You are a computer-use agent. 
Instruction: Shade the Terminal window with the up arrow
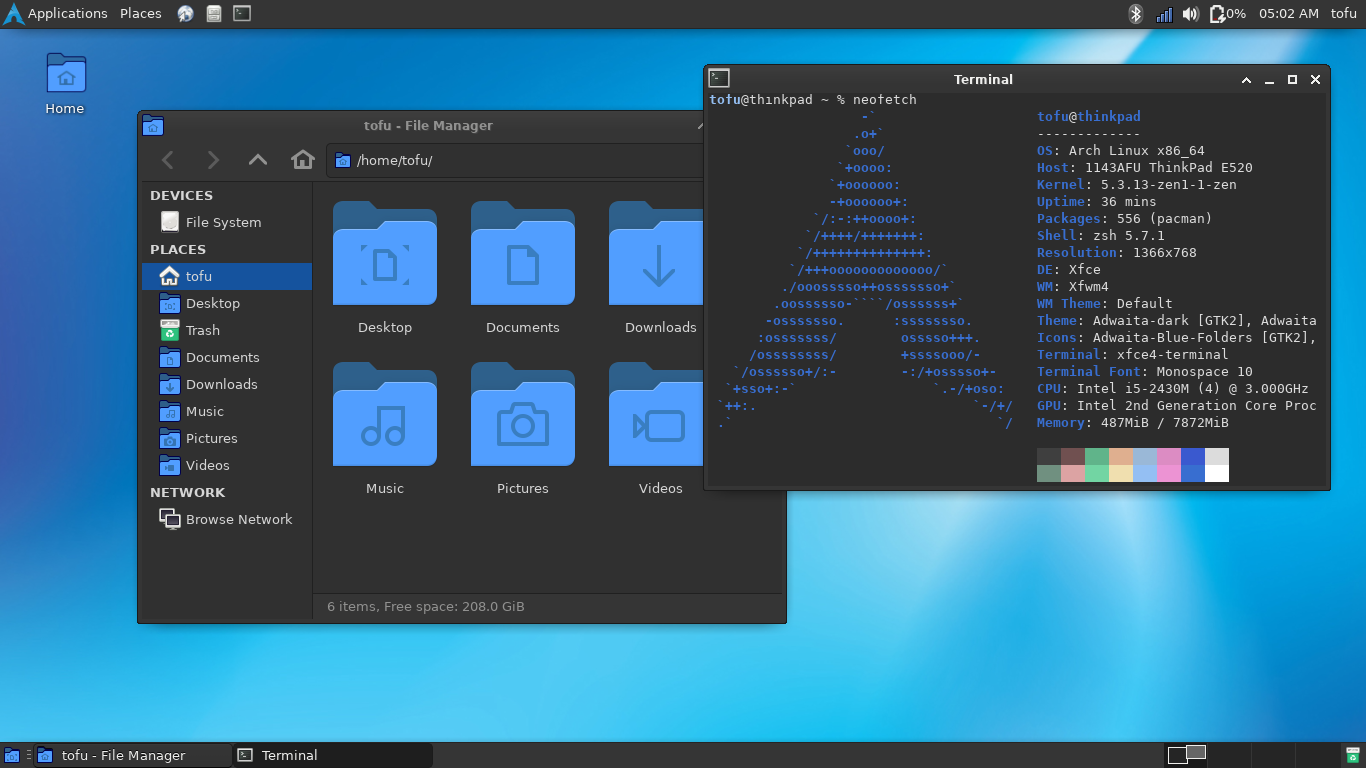[x=1246, y=80]
